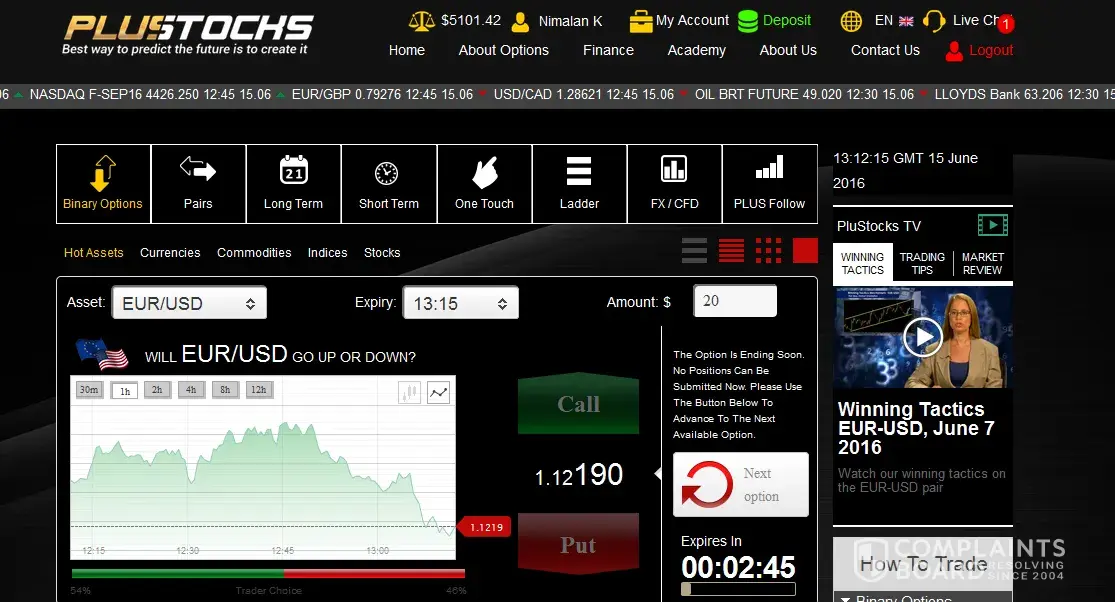Click the $5101.42 account balance
The image size is (1115, 602).
point(471,21)
